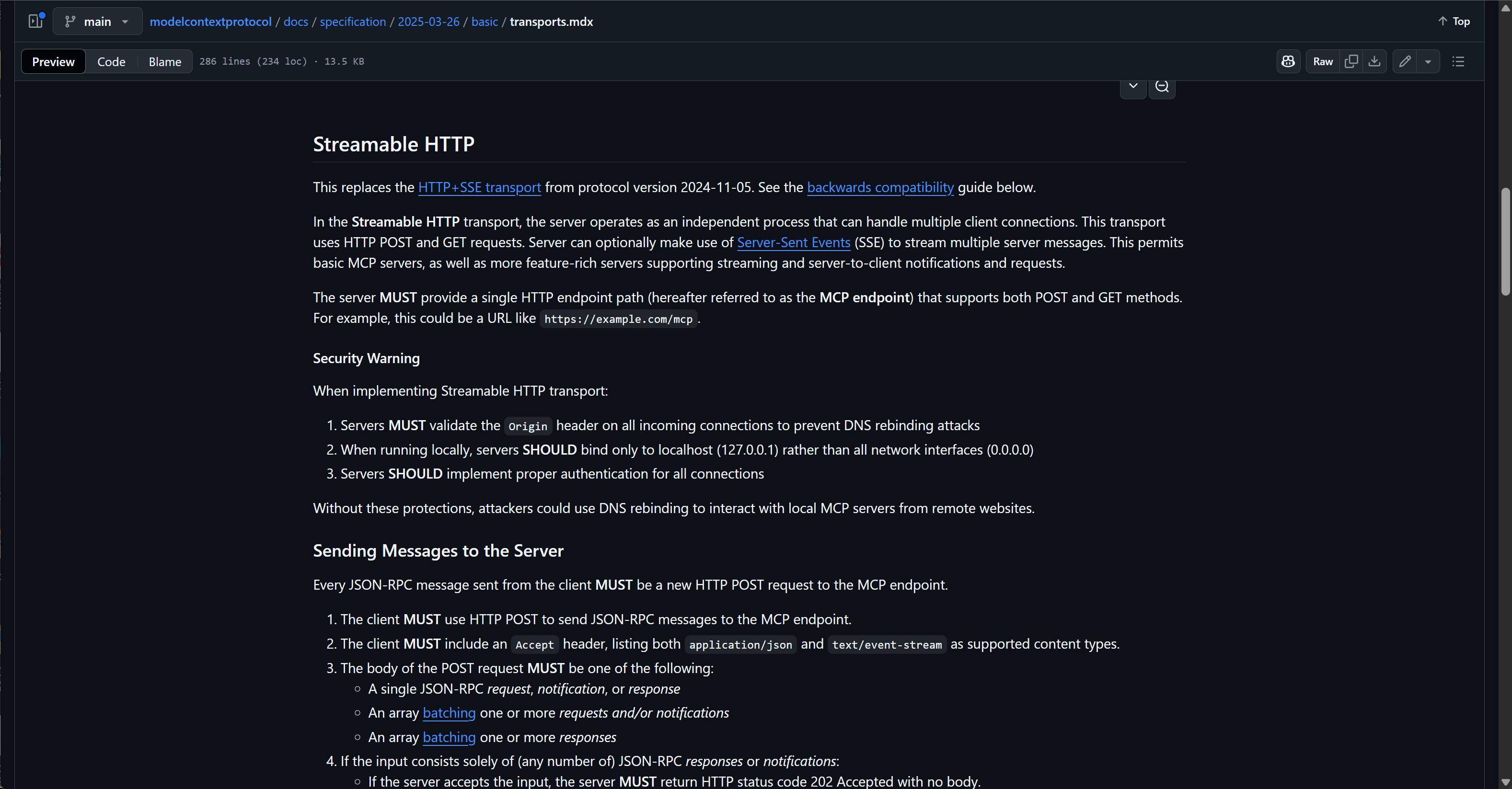Select the Preview tab

[53, 62]
